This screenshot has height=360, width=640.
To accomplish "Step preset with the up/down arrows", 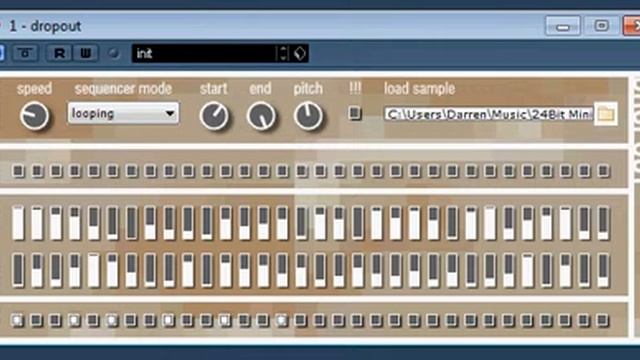I will tap(283, 53).
